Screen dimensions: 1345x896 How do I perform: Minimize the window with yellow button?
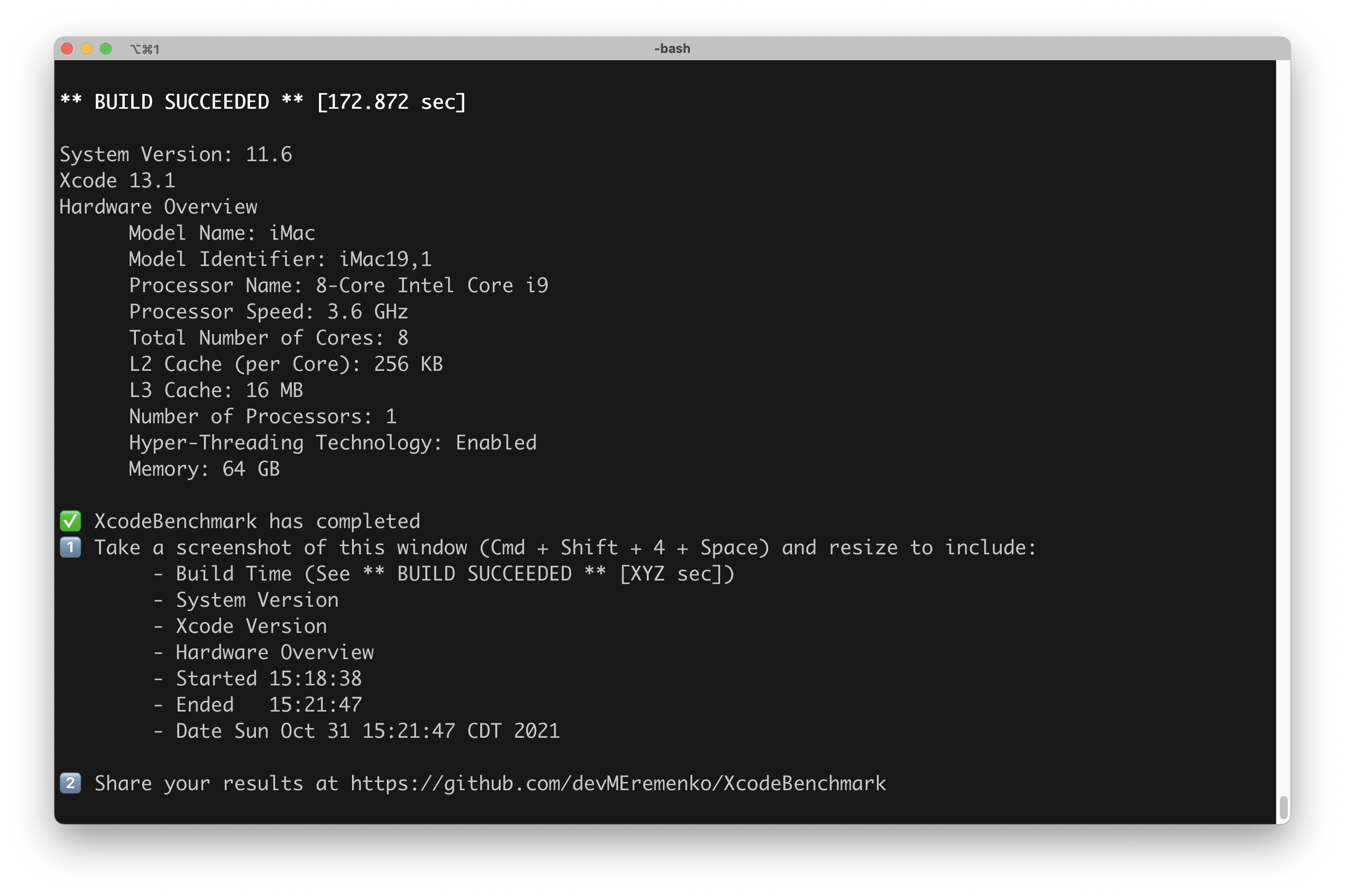point(86,49)
